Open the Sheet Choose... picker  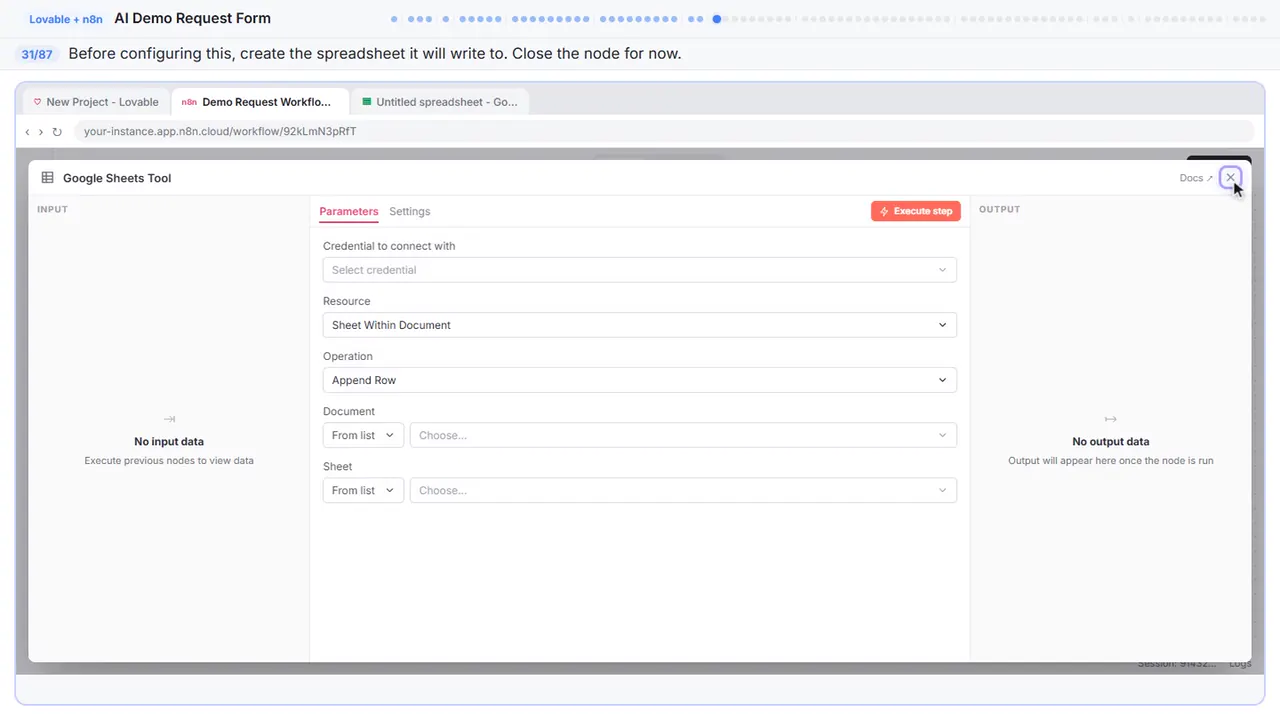pyautogui.click(x=683, y=490)
